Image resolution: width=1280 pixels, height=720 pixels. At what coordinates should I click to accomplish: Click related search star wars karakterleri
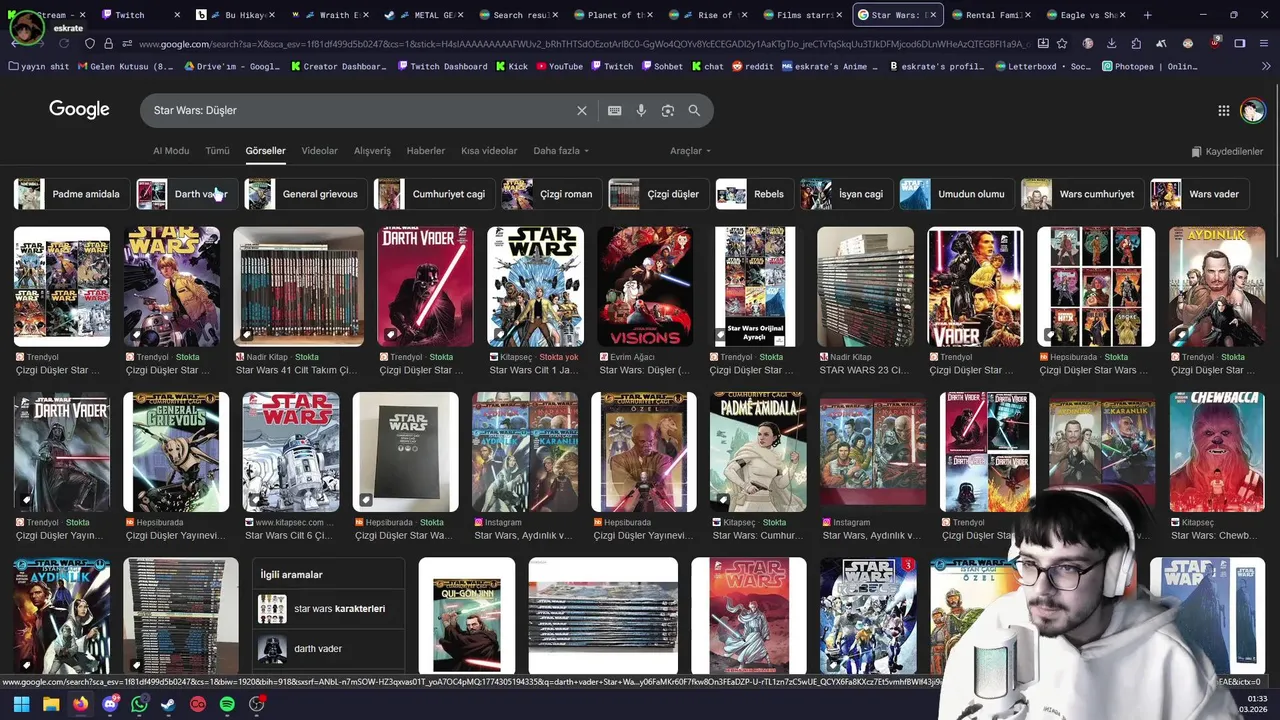[x=328, y=609]
